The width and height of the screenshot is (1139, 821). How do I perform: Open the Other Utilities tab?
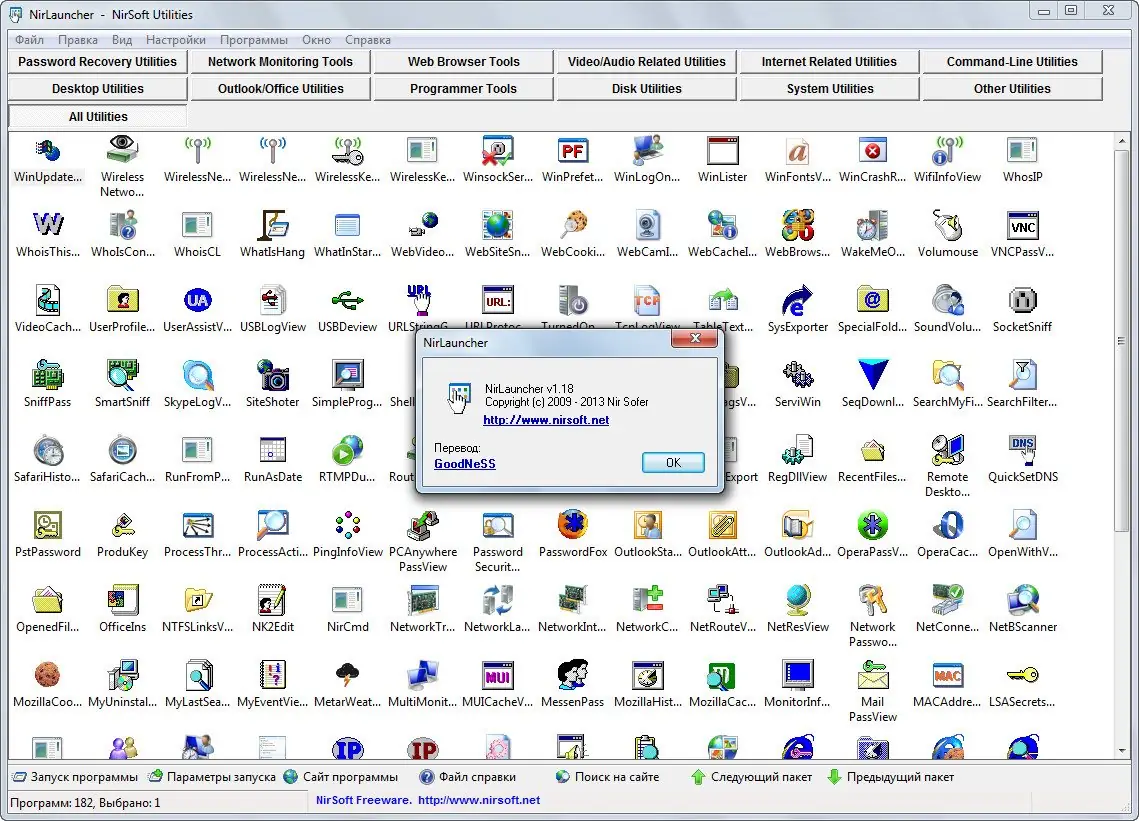(x=1012, y=89)
